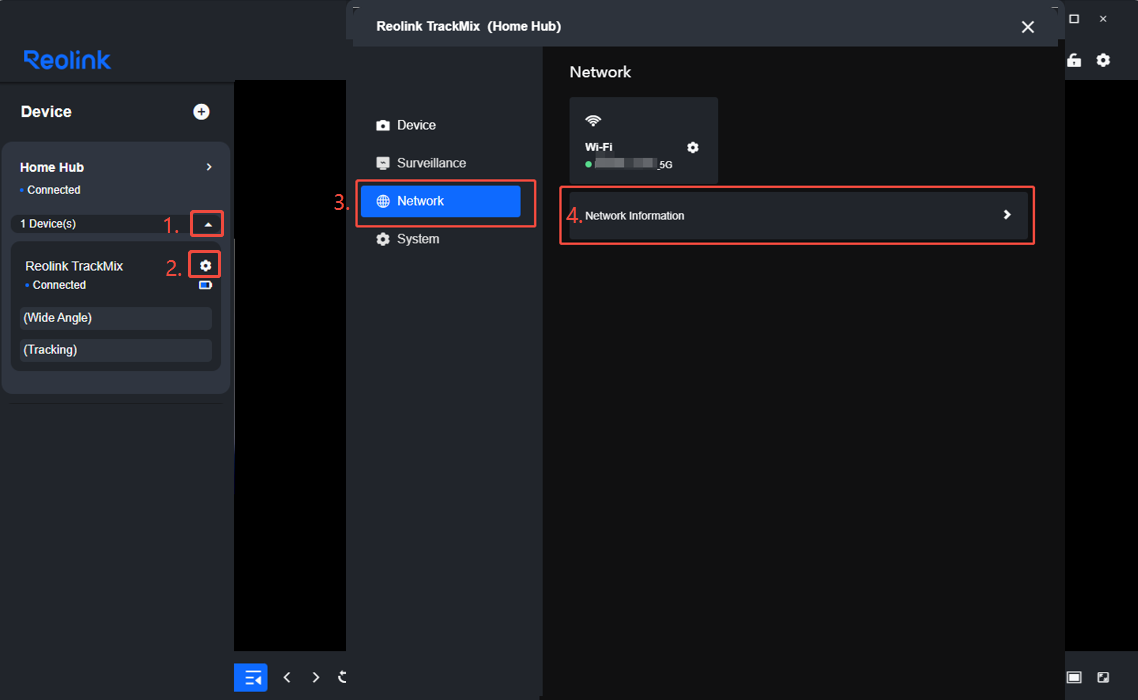Click the refresh icon in bottom toolbar
1138x700 pixels.
[342, 677]
